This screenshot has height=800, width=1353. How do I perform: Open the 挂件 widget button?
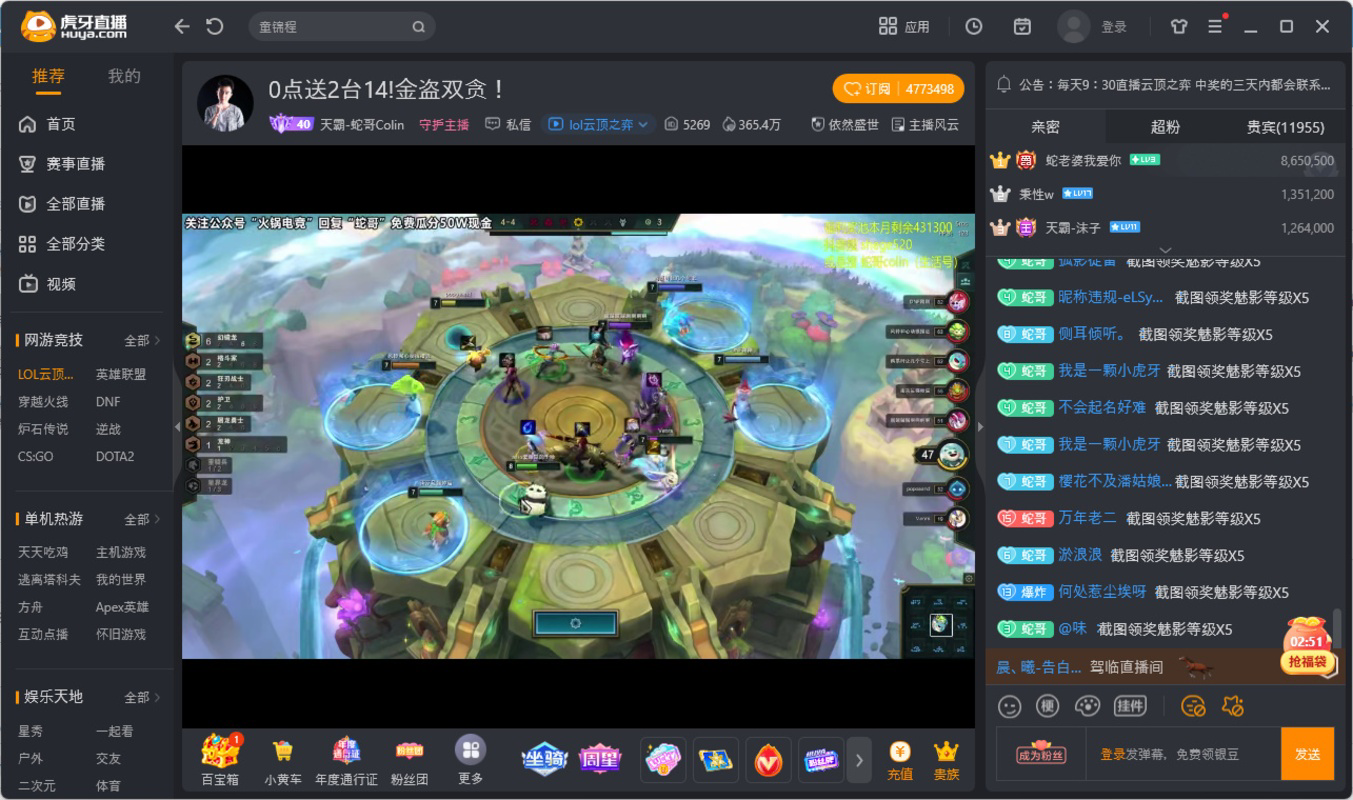(1130, 706)
